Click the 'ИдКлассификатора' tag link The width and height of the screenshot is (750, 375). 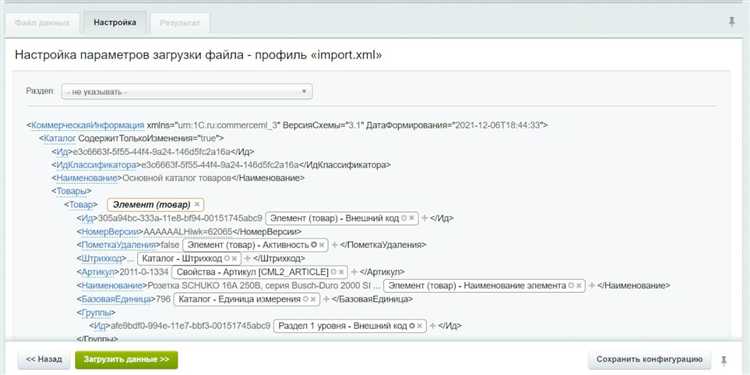96,165
